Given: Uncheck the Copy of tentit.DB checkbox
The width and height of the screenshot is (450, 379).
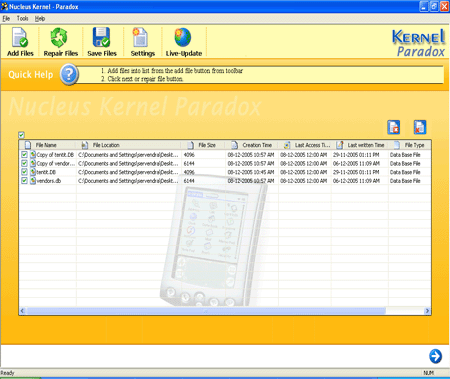Looking at the screenshot, I should click(x=24, y=155).
